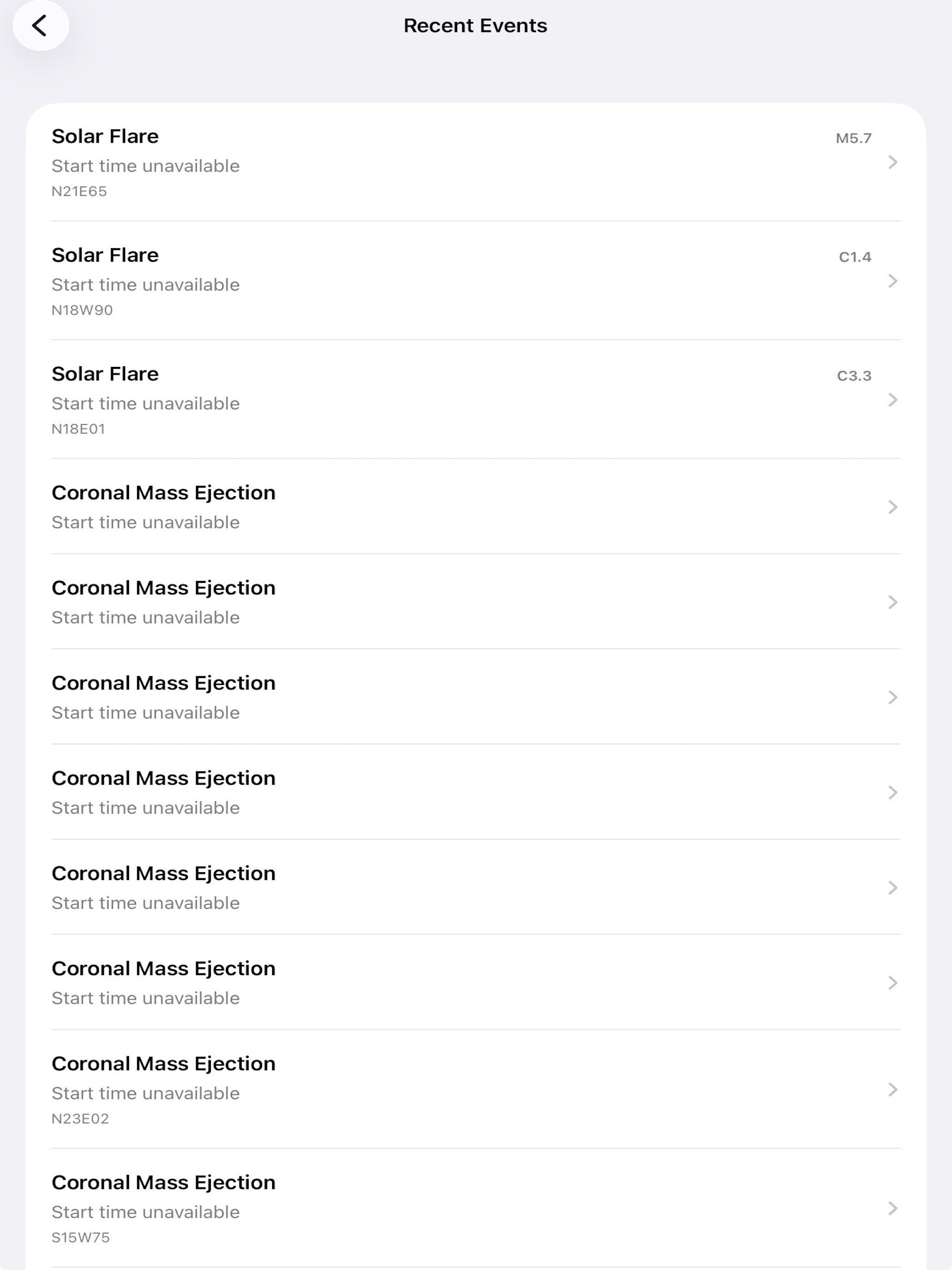Open Solar Flare at location N18E01
This screenshot has width=952, height=1270.
coord(476,400)
